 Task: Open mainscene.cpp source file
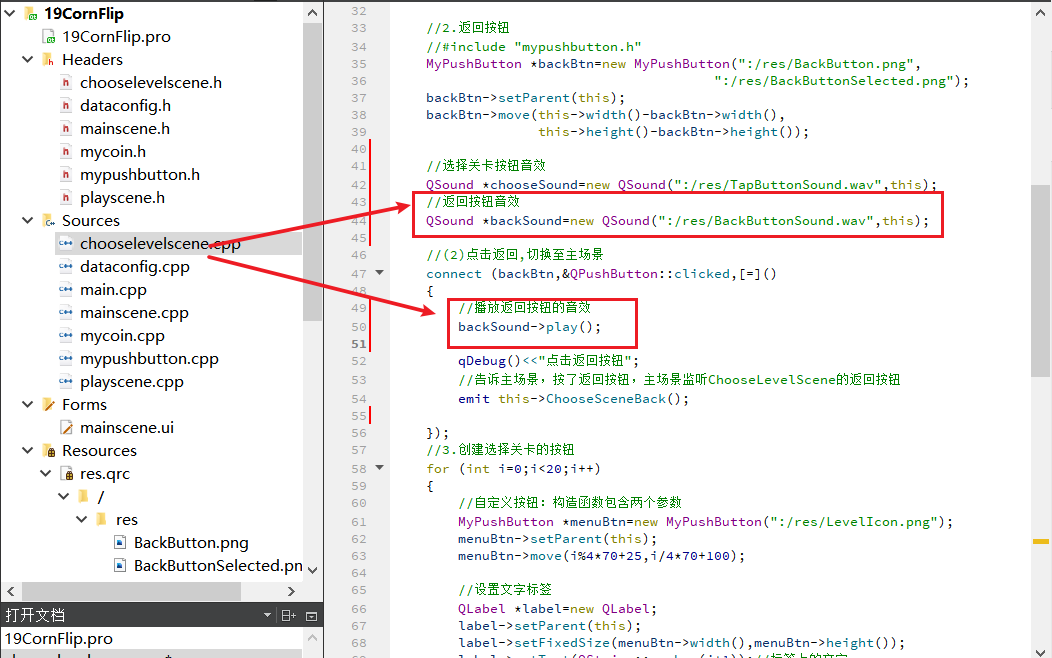click(x=134, y=313)
